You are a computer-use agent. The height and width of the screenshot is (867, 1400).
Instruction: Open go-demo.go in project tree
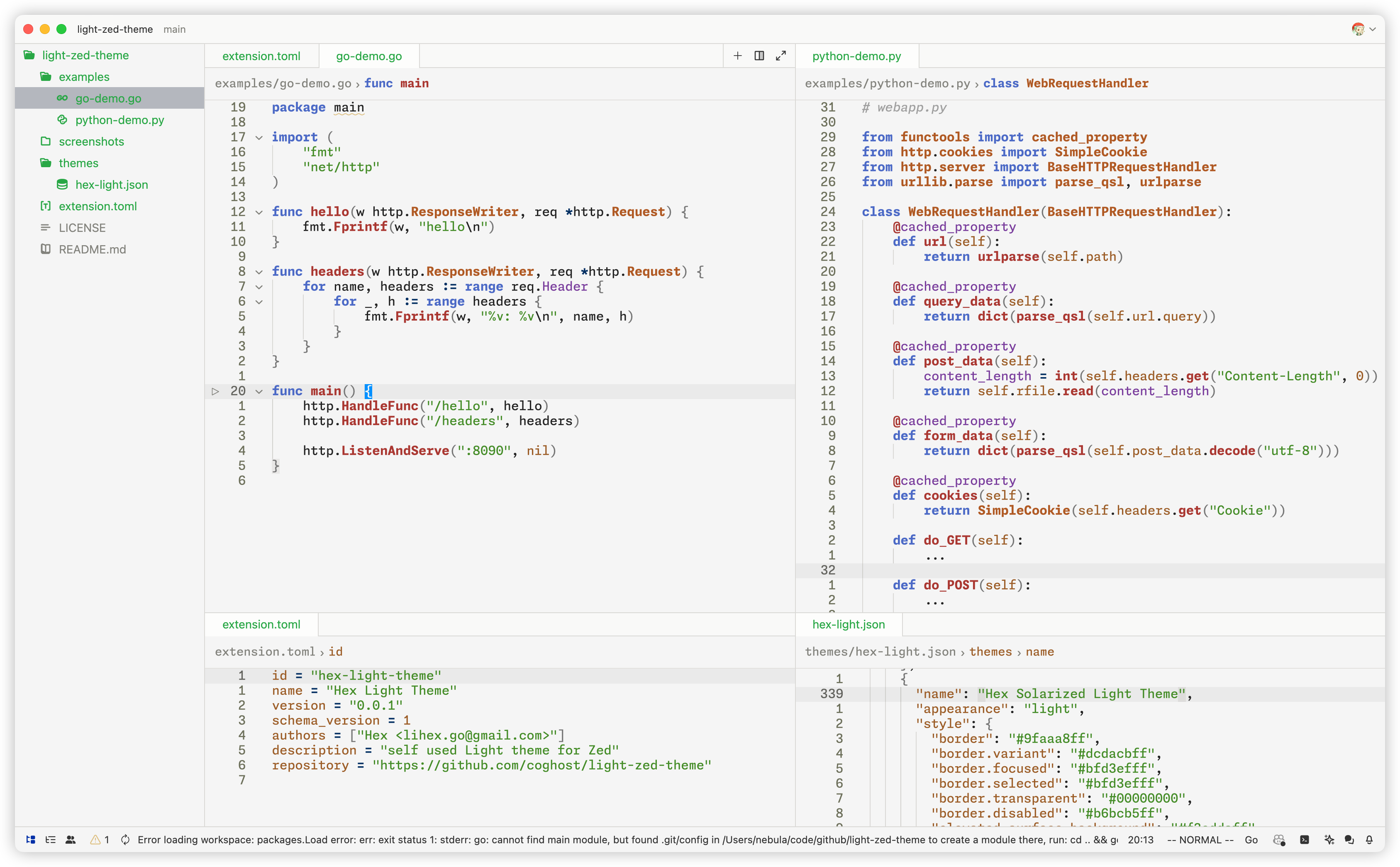(108, 98)
